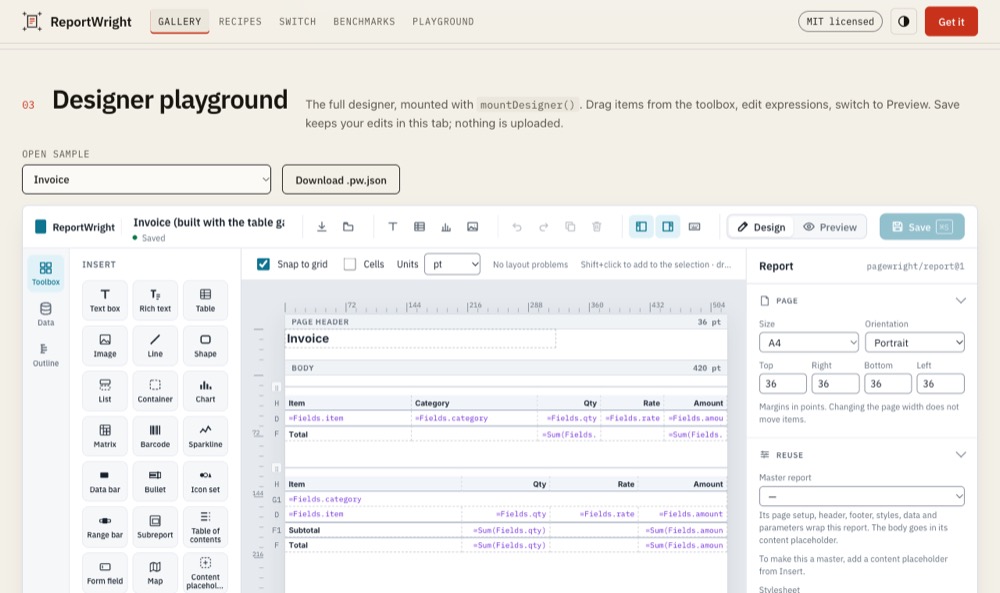The width and height of the screenshot is (1000, 593).
Task: Go to the BENCHMARKS nav item
Action: (x=364, y=21)
